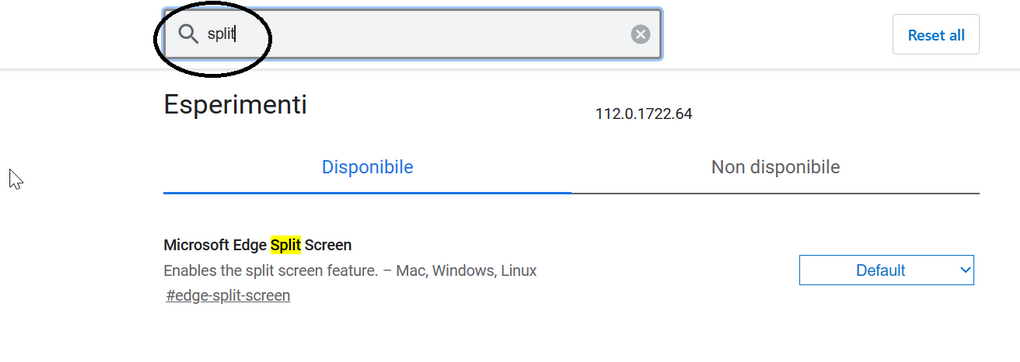The image size is (1020, 362).
Task: Open the Non disponibile tab
Action: click(775, 167)
